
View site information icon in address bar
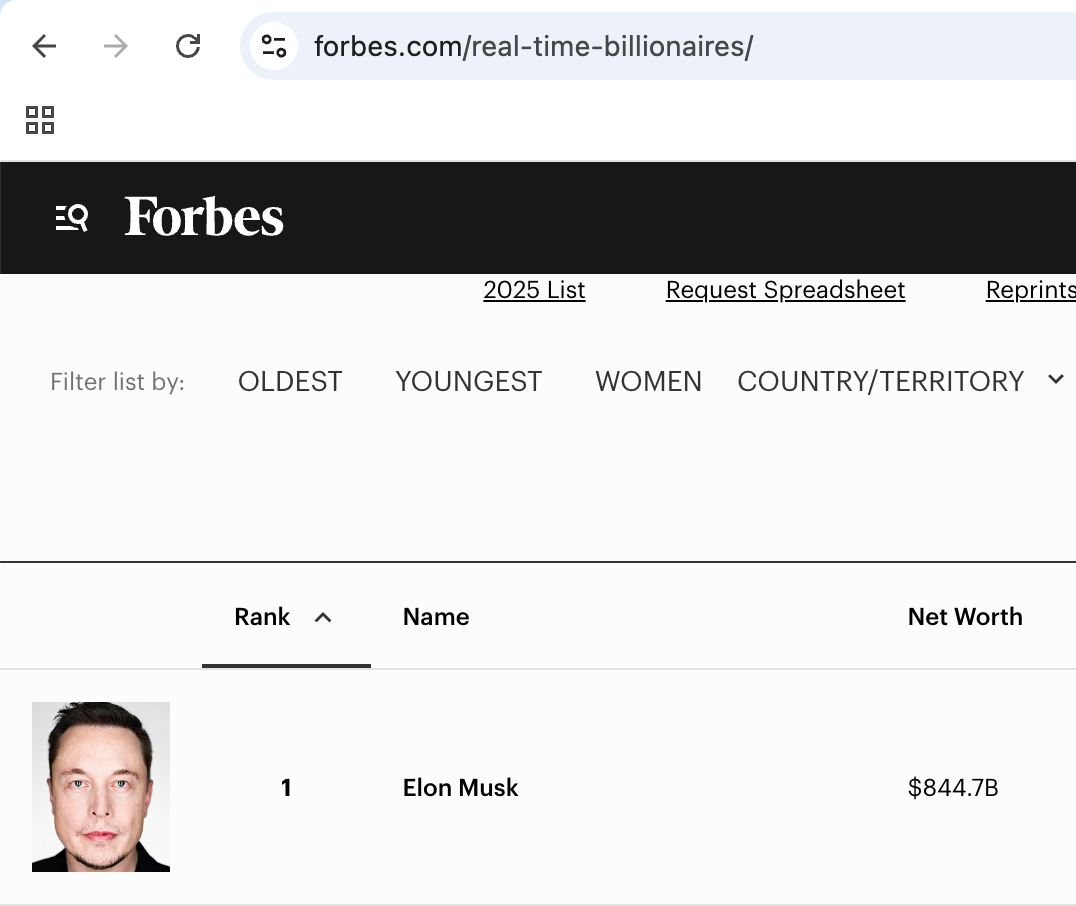click(x=274, y=46)
